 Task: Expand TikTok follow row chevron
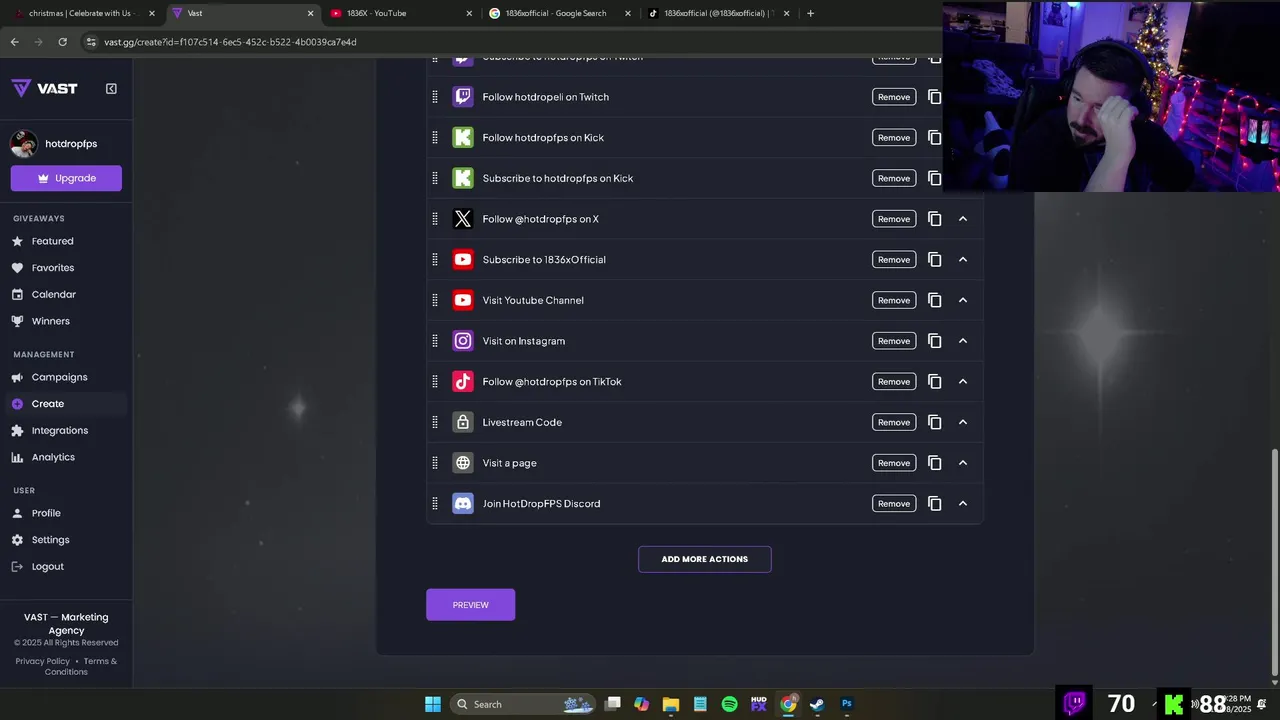pos(963,381)
